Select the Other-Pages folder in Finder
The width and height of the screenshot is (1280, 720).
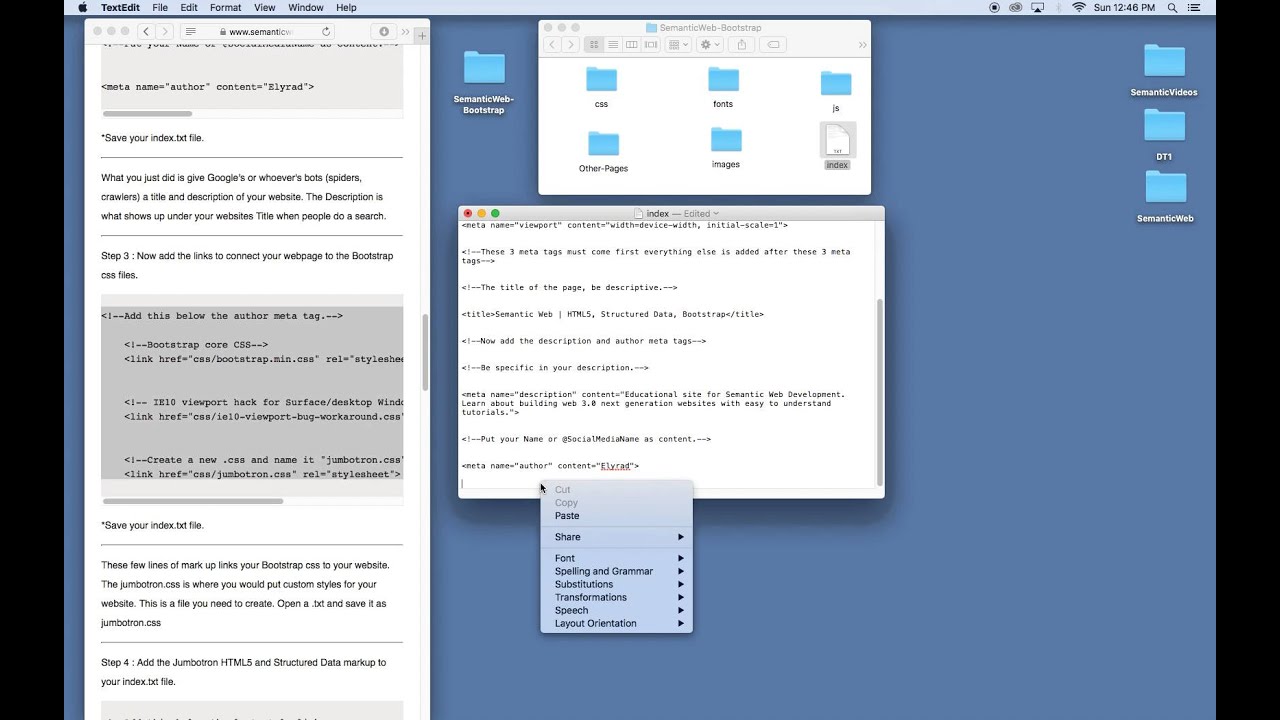pos(603,151)
